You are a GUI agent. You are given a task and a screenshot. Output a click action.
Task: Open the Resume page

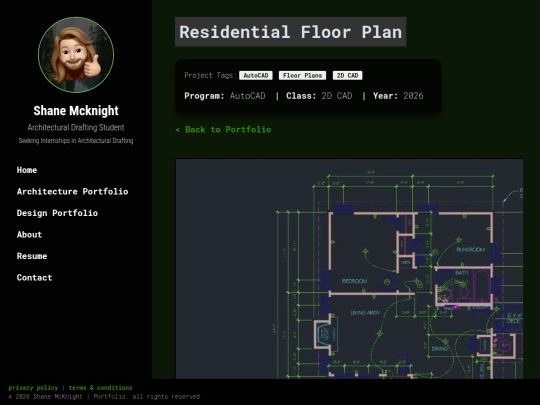(x=32, y=256)
